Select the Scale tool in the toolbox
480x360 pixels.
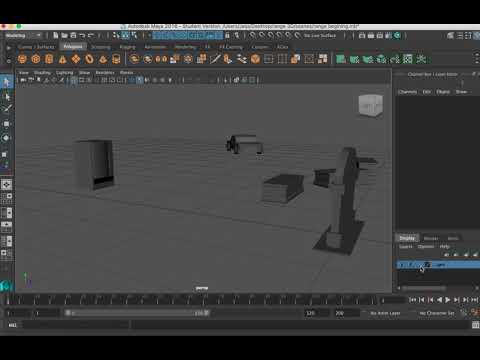click(x=5, y=154)
